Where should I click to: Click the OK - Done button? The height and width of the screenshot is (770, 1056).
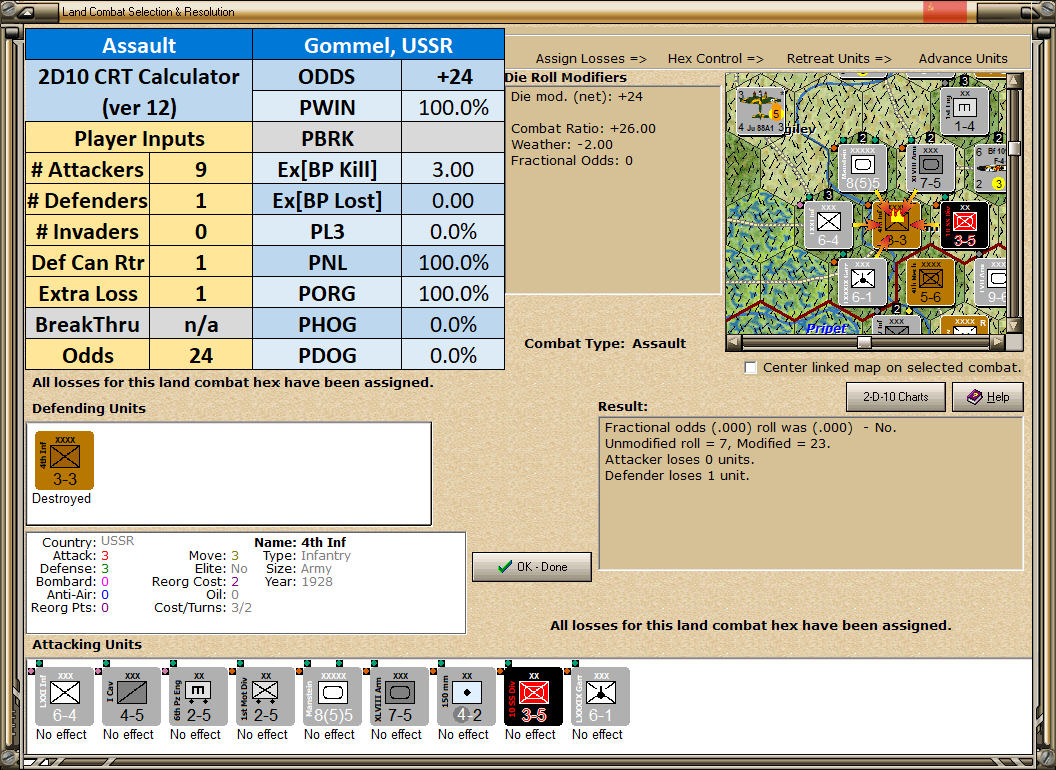tap(532, 567)
